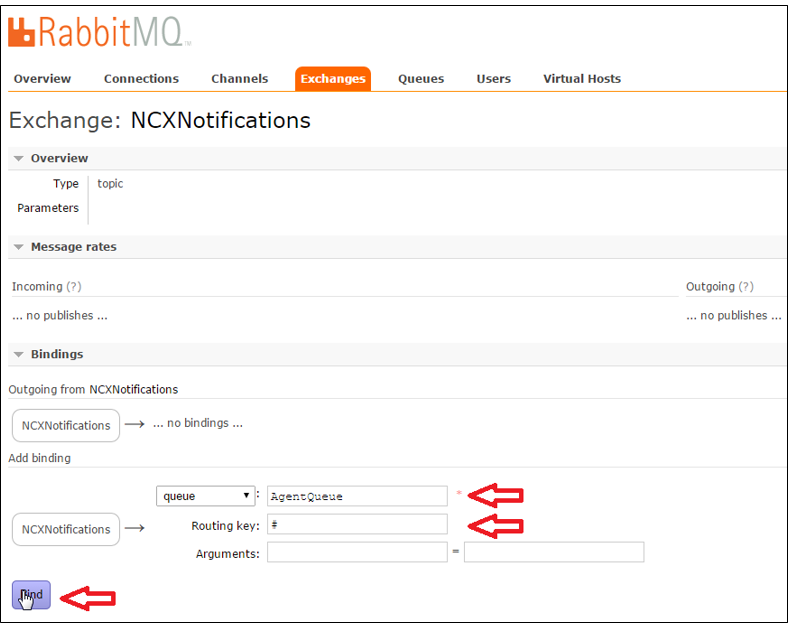Open the Virtual Hosts tab
This screenshot has height=623, width=790.
[x=582, y=79]
